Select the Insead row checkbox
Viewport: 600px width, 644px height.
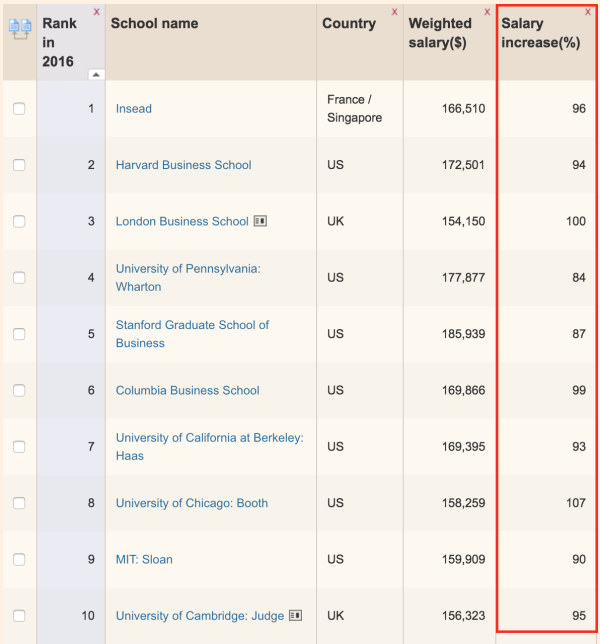click(19, 109)
